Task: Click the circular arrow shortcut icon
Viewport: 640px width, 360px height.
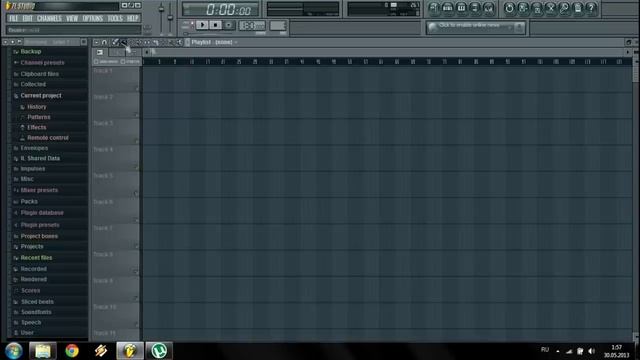Action: (509, 8)
